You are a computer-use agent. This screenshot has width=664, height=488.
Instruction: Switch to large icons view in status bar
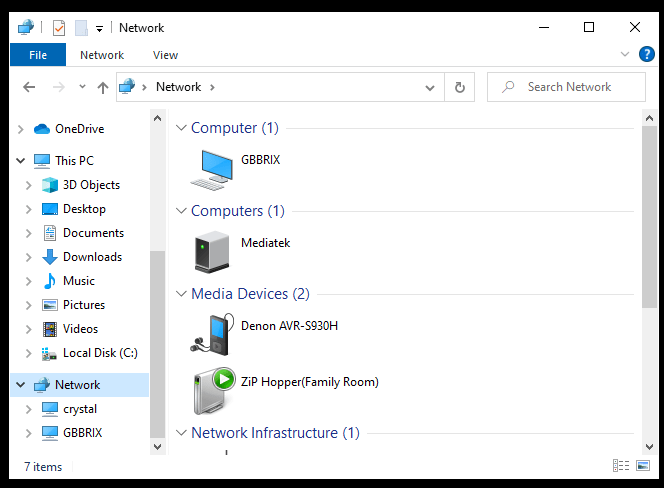point(643,466)
